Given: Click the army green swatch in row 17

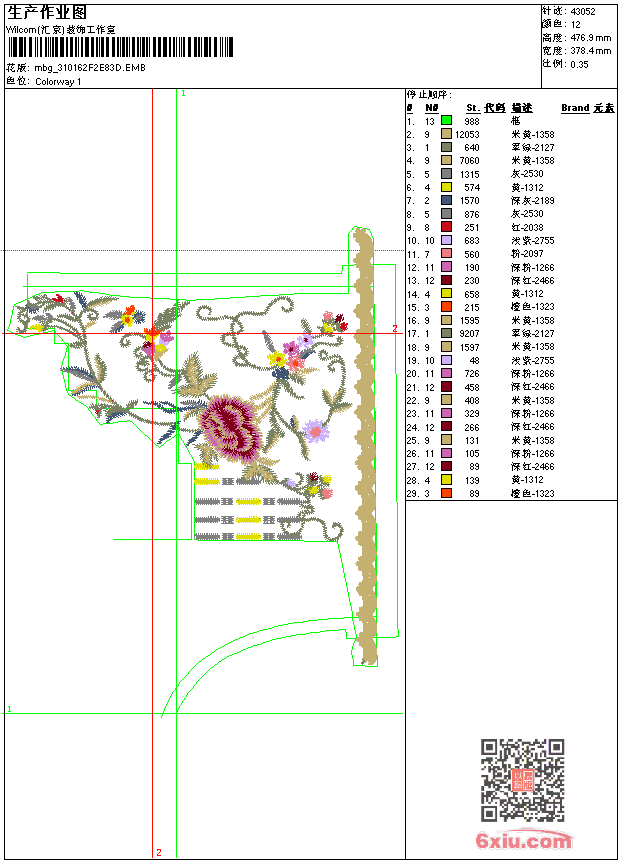Looking at the screenshot, I should [x=447, y=333].
